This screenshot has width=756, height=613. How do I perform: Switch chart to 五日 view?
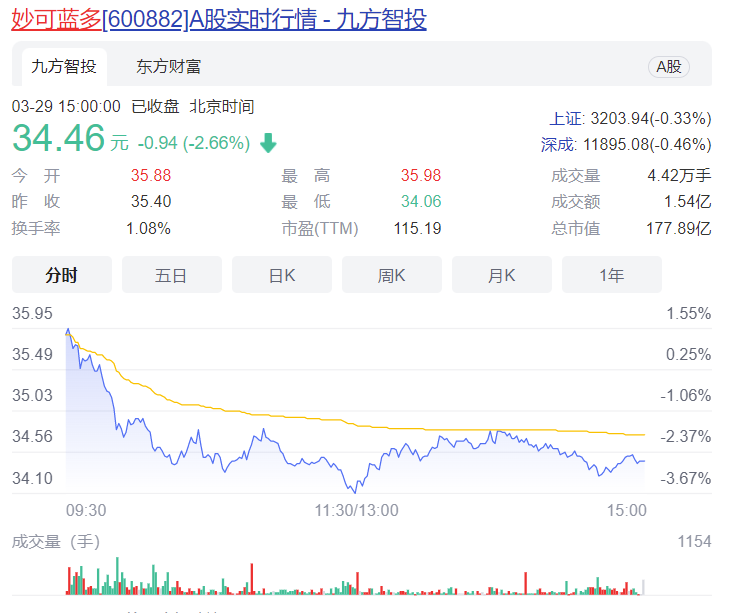pos(171,275)
